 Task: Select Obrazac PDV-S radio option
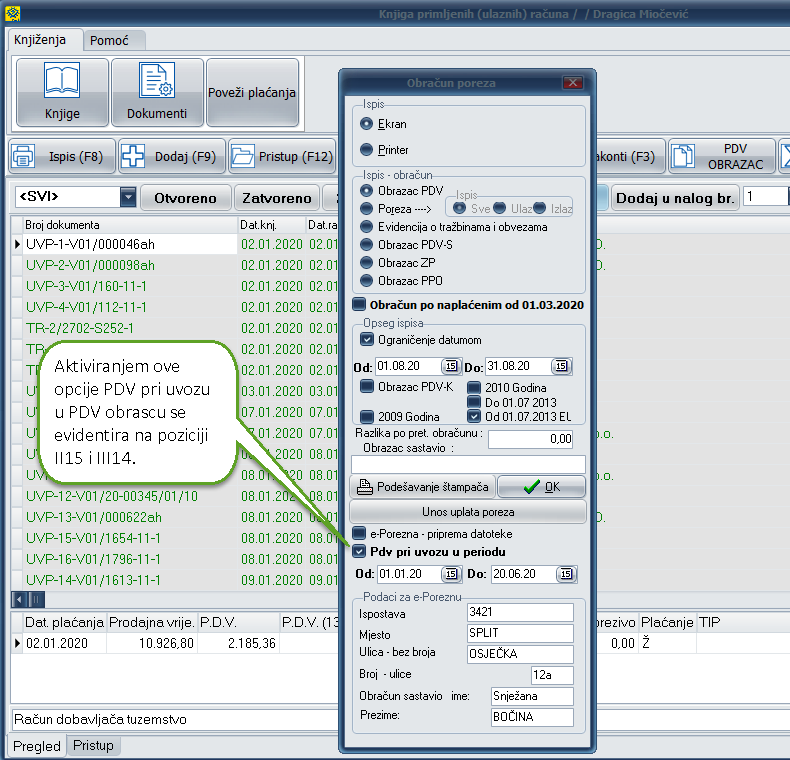pyautogui.click(x=367, y=245)
